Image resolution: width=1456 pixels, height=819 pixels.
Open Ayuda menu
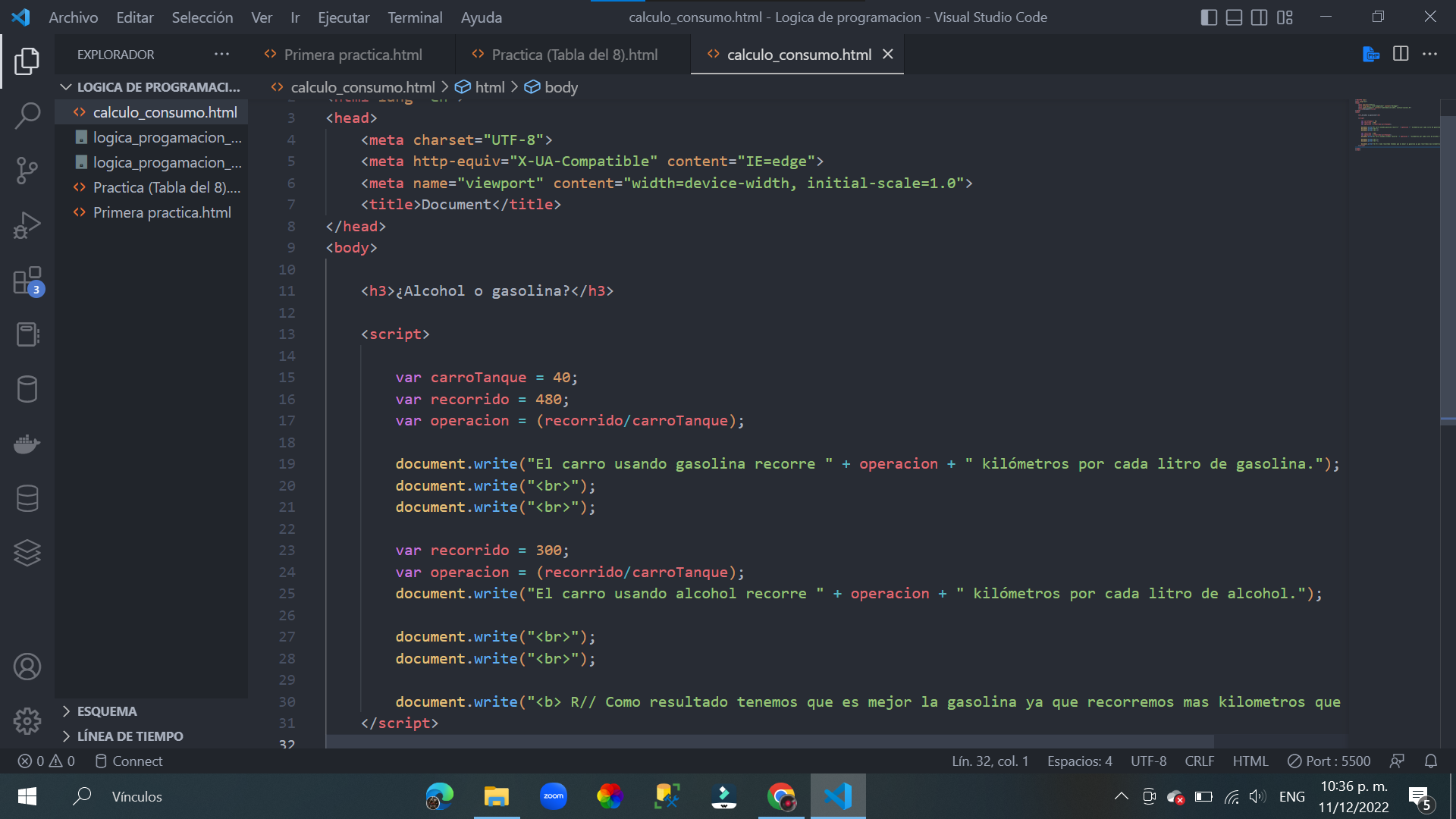tap(481, 17)
